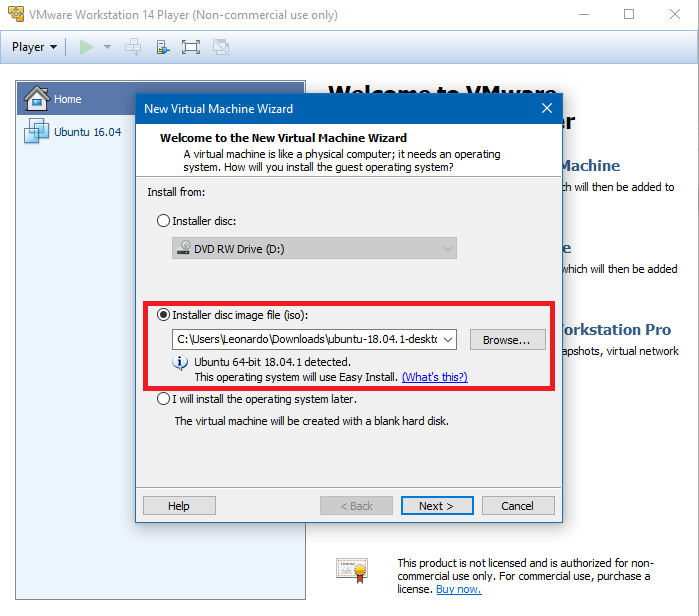
Task: Maximize the VMware Player window
Action: (629, 14)
